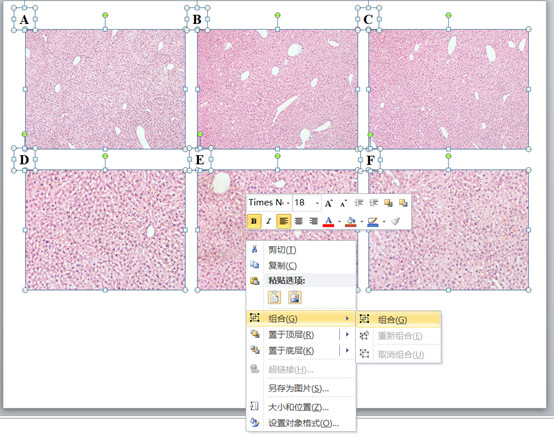The image size is (554, 437).
Task: Expand the font color dropdown arrow
Action: 339,222
